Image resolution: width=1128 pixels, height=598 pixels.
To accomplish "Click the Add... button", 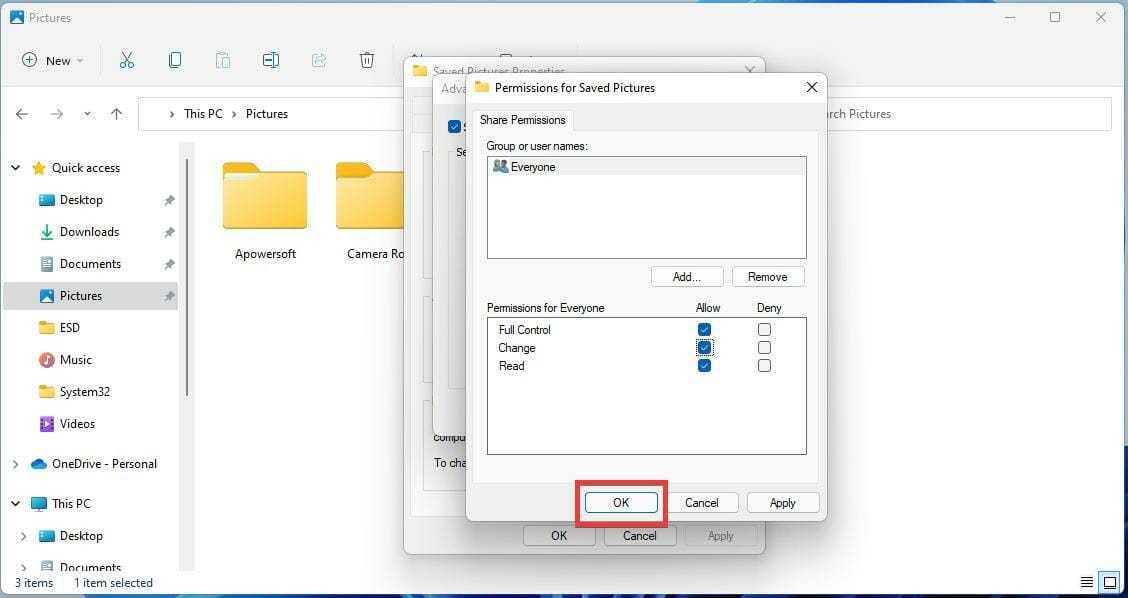I will pyautogui.click(x=686, y=277).
